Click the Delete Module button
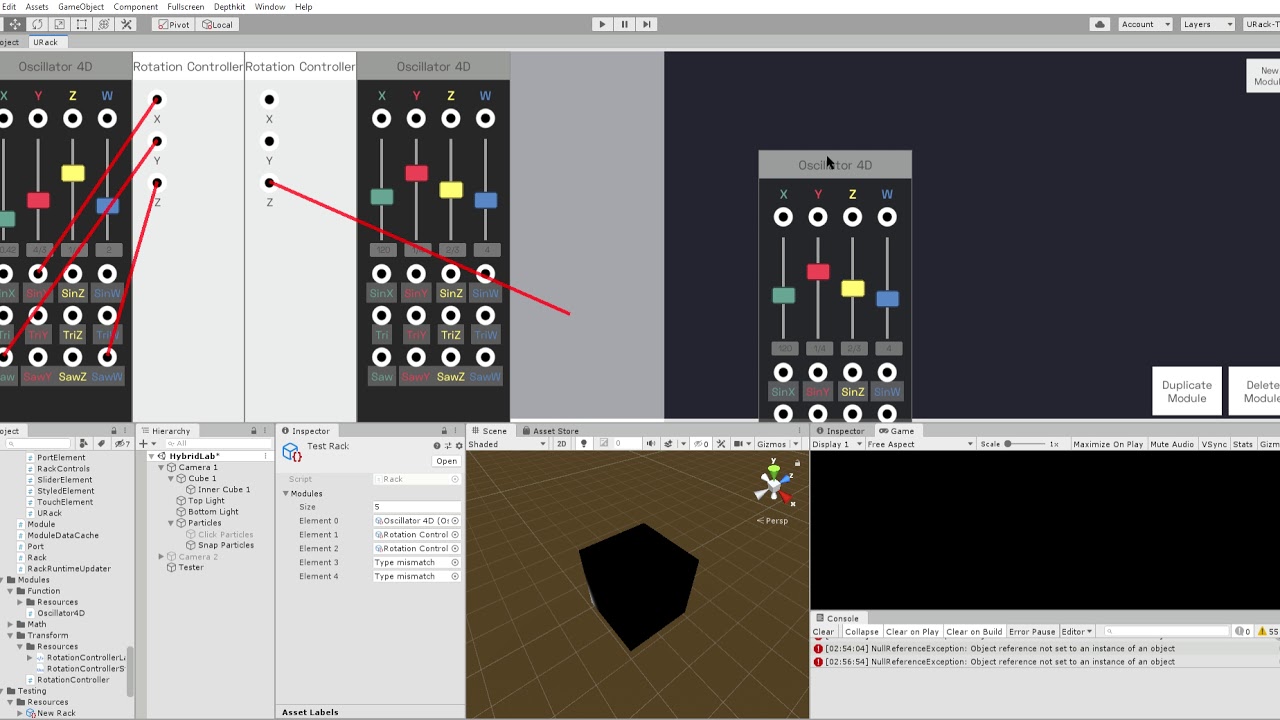The width and height of the screenshot is (1280, 720). point(1256,391)
